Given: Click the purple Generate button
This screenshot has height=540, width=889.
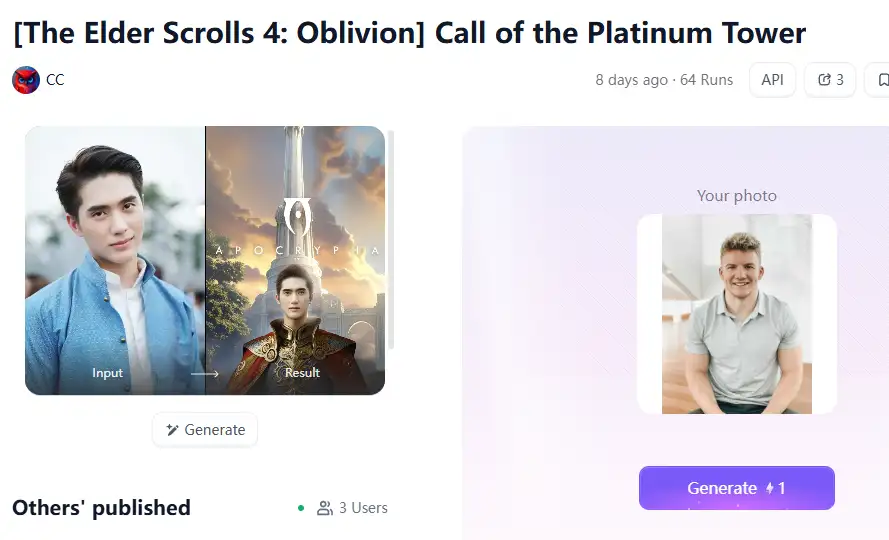Looking at the screenshot, I should tap(736, 488).
